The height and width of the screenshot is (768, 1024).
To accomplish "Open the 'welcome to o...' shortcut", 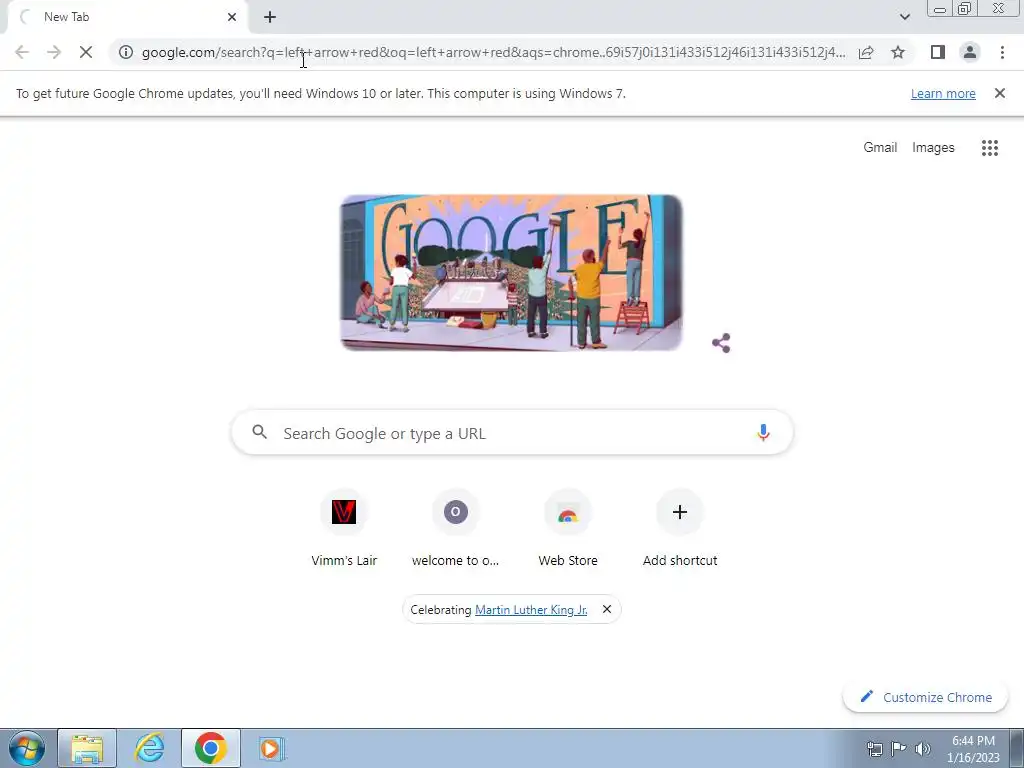I will [x=456, y=528].
